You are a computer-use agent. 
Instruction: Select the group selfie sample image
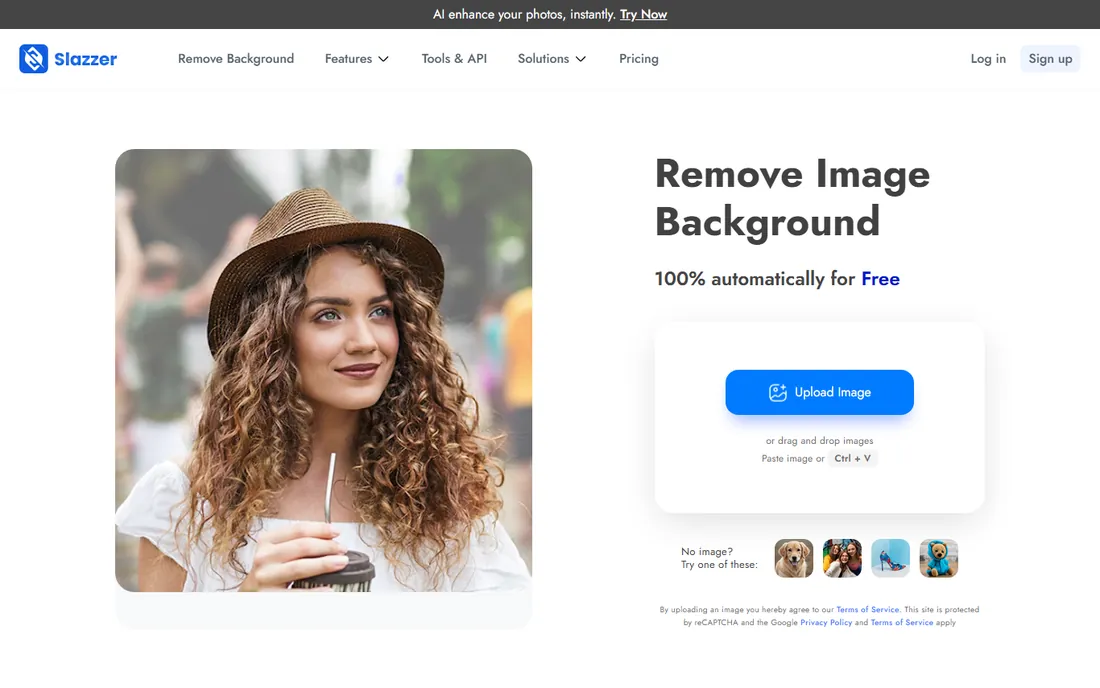[x=842, y=558]
